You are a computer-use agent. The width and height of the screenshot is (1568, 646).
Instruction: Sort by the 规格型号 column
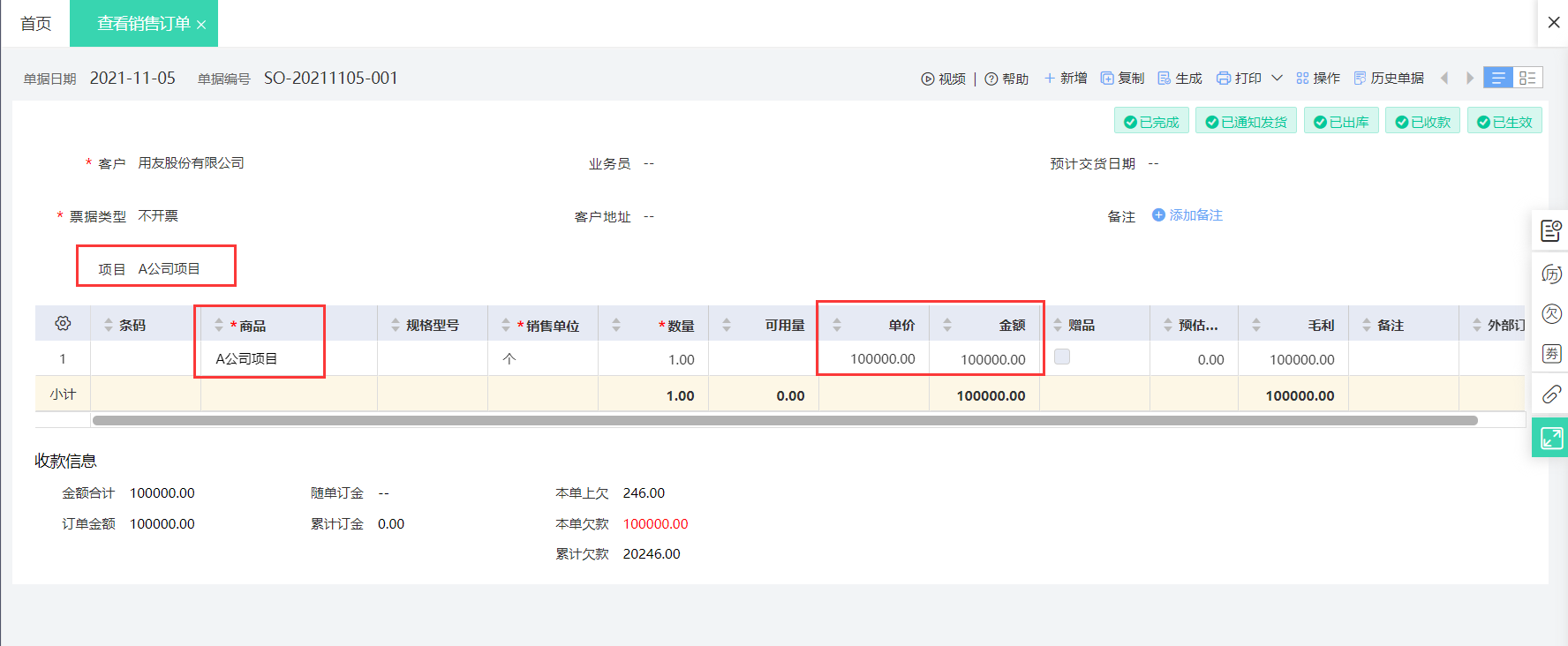point(396,325)
